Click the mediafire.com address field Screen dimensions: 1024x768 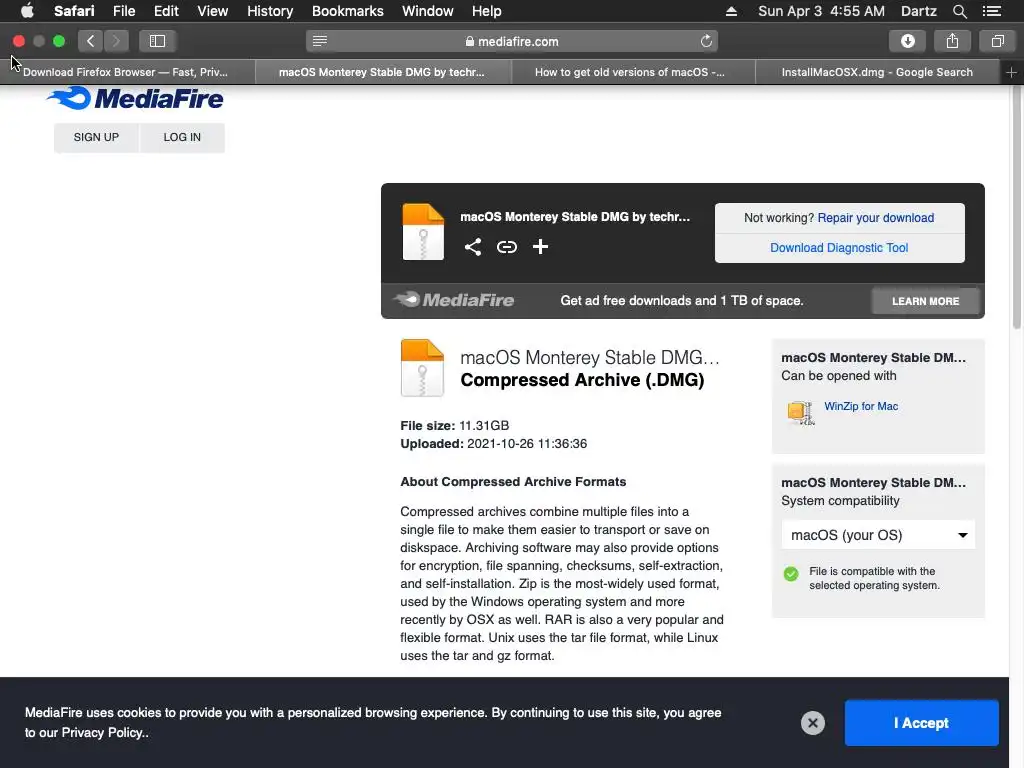tap(512, 41)
